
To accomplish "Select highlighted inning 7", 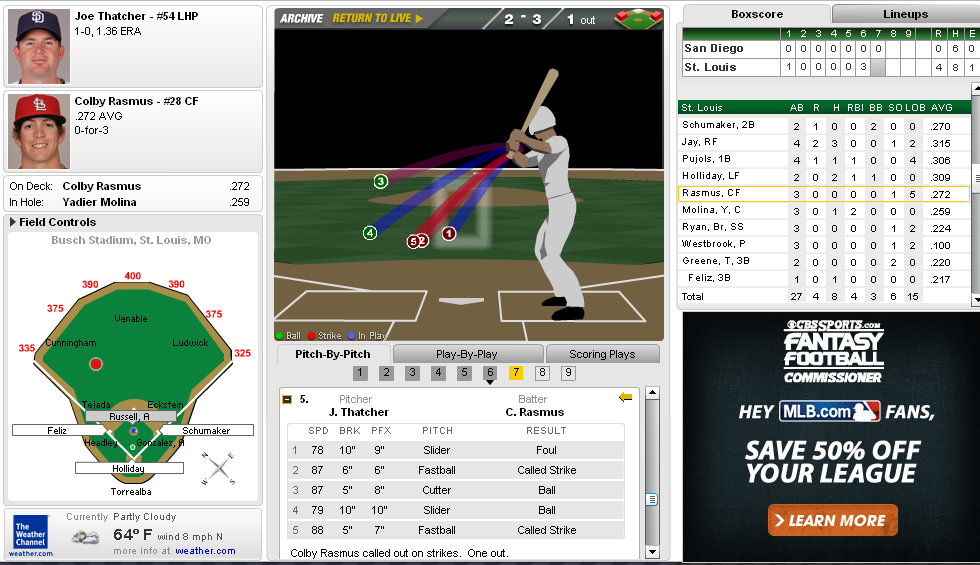I will pyautogui.click(x=516, y=373).
